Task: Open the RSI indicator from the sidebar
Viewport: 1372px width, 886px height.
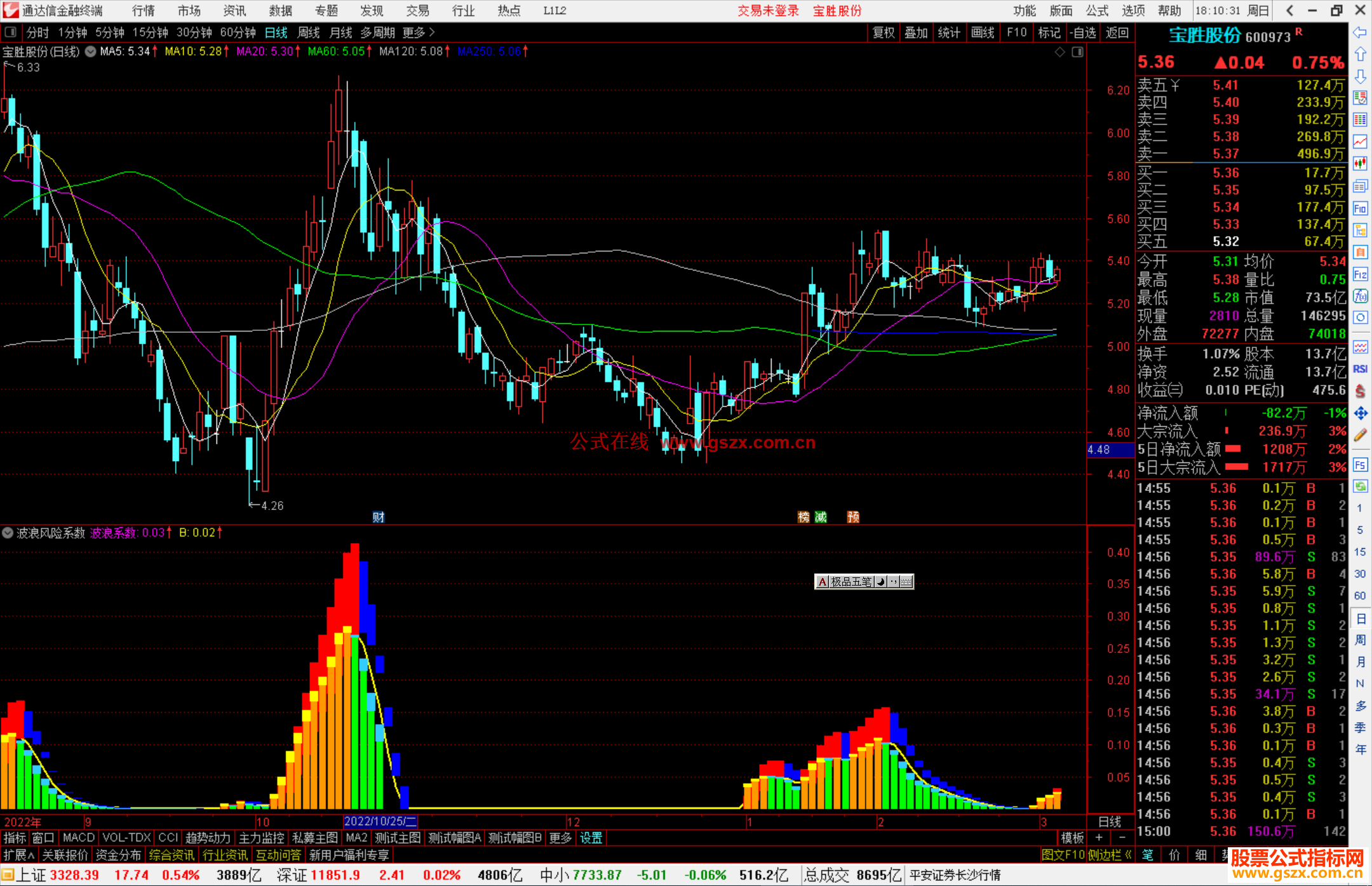Action: point(1360,369)
